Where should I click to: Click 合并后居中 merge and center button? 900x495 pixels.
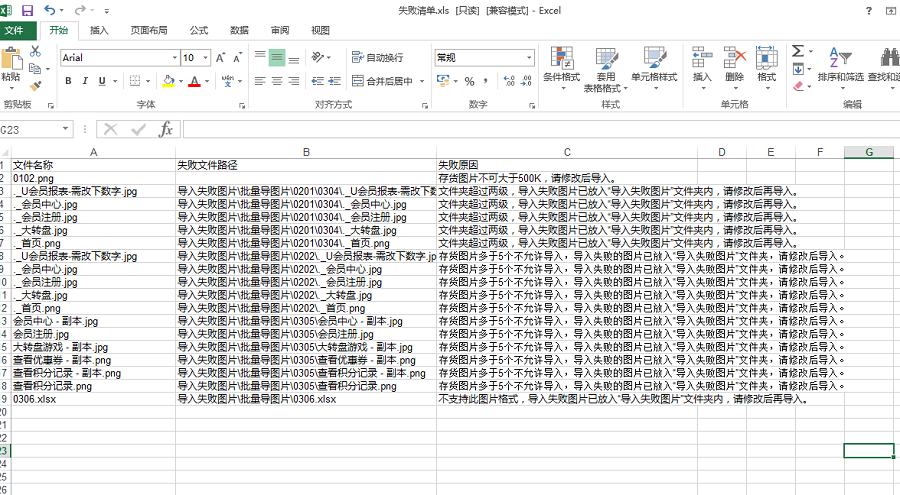click(382, 81)
